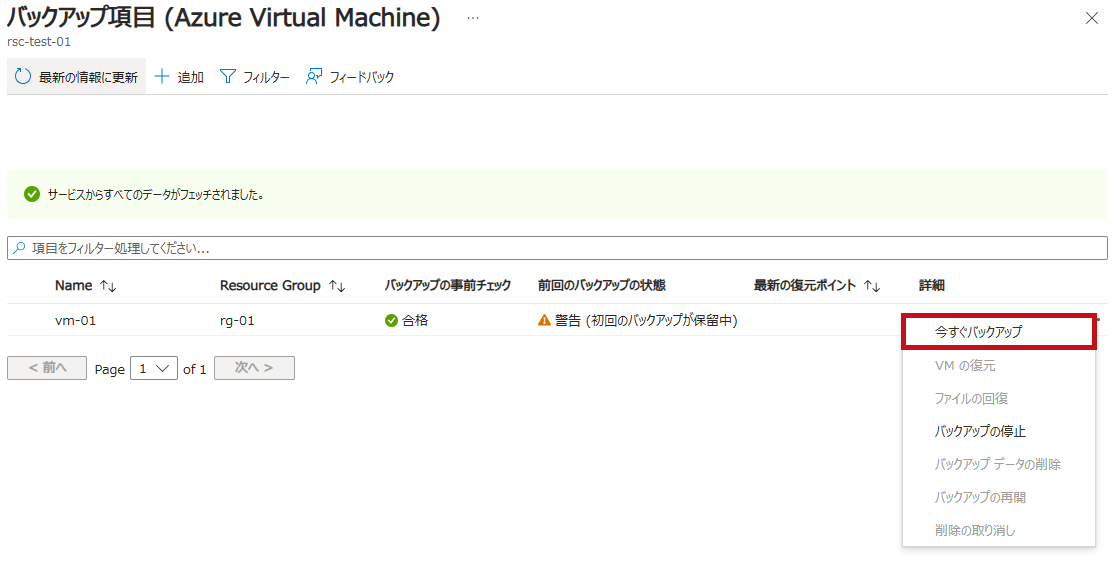Click the green success checkmark in notification
Image resolution: width=1115 pixels, height=564 pixels.
(31, 194)
